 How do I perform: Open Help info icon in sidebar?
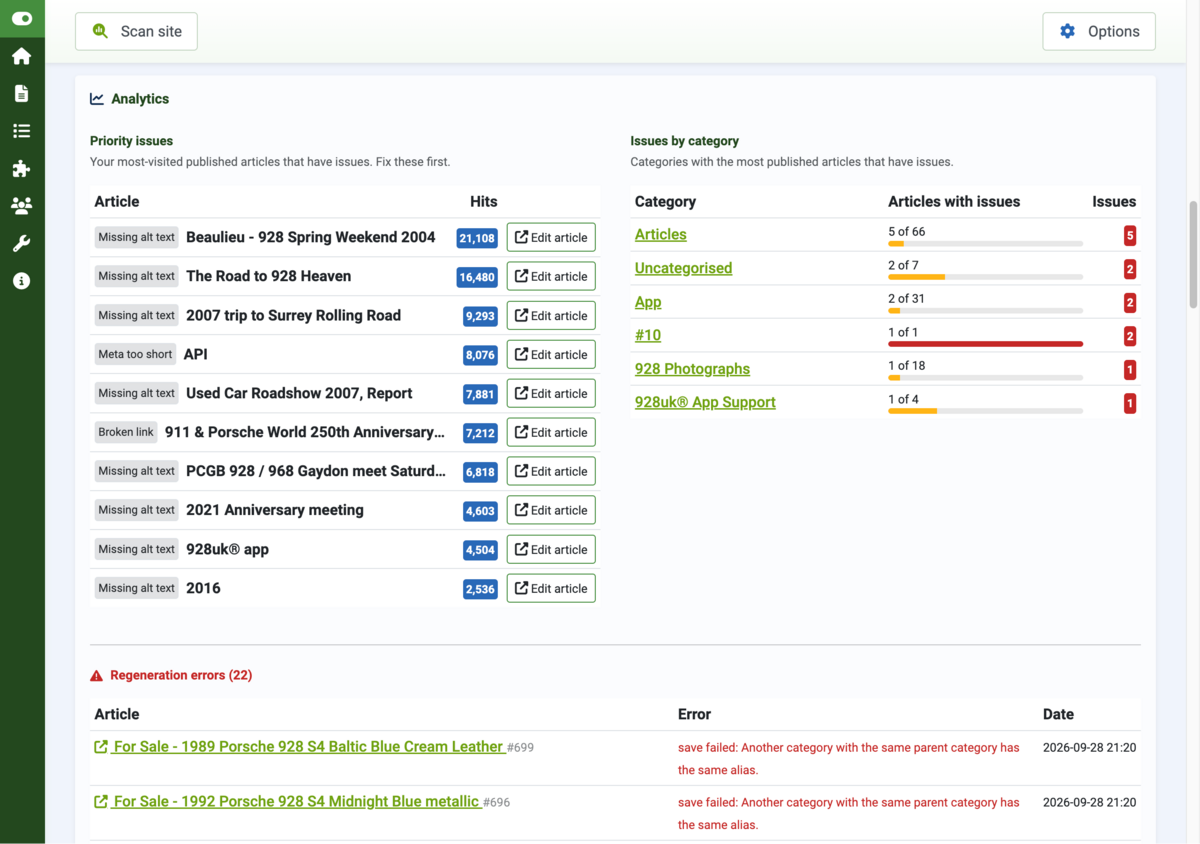click(x=22, y=281)
